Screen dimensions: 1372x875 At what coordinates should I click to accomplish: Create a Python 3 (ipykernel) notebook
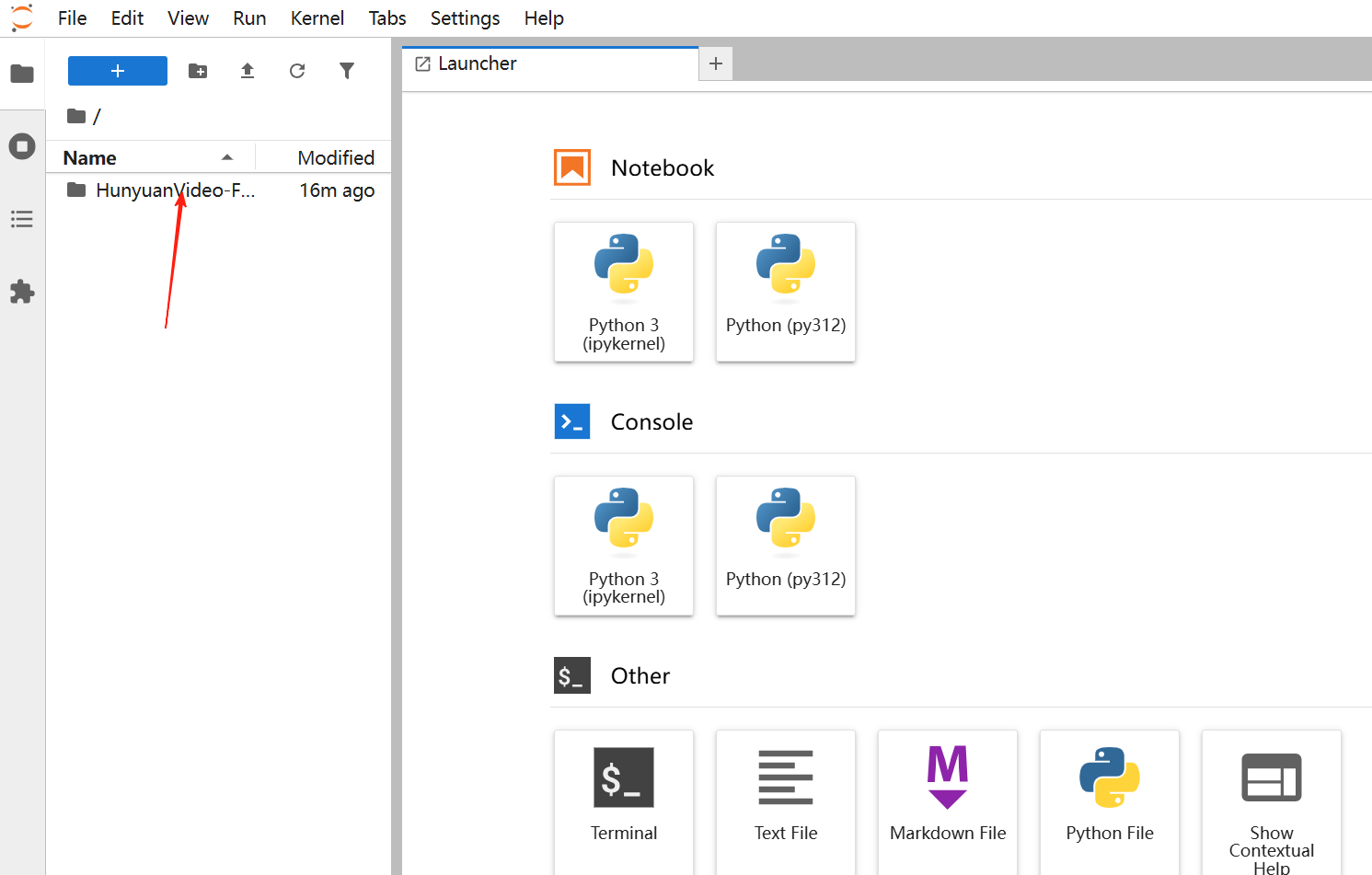tap(624, 292)
